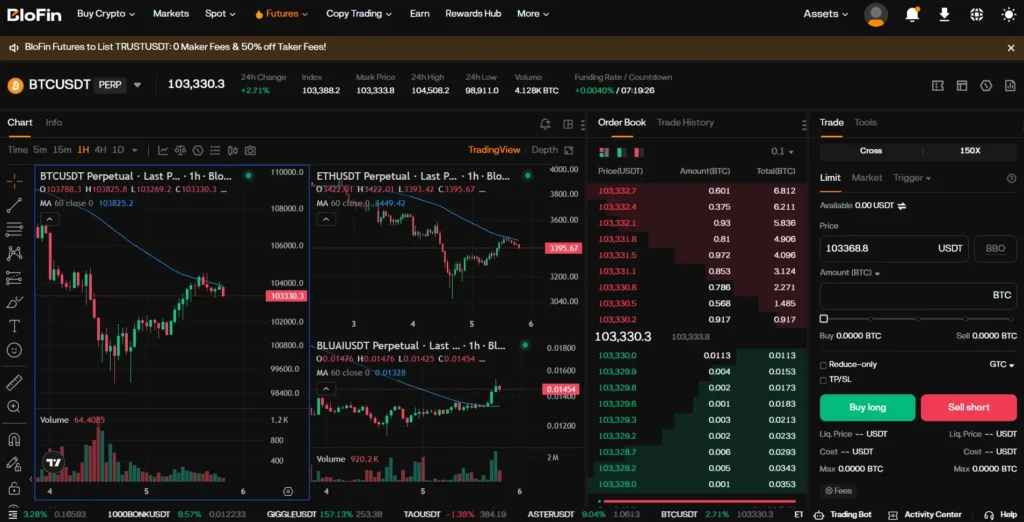Click the Buy long button
This screenshot has height=522, width=1024.
tap(867, 408)
